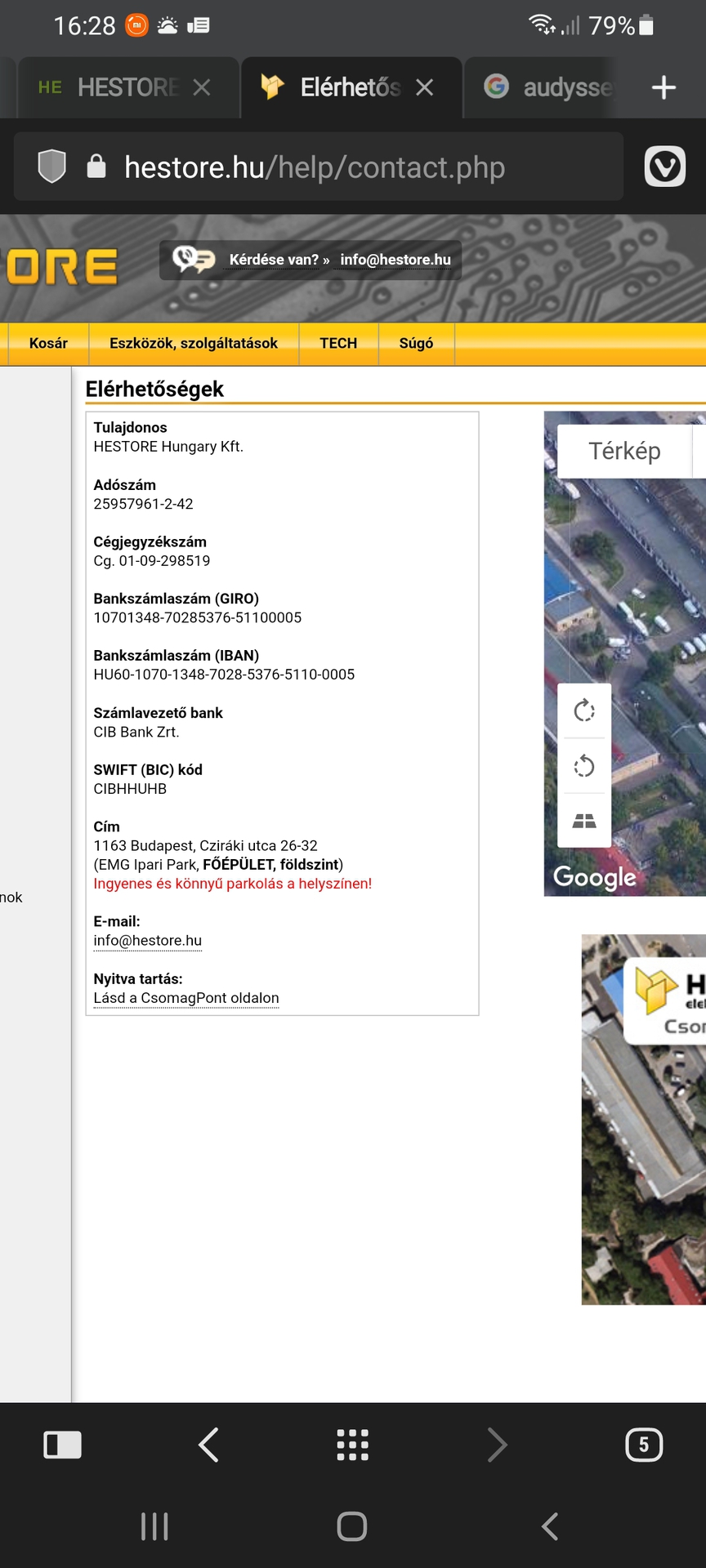The height and width of the screenshot is (1568, 706).
Task: Tap the lower satellite map image
Action: pos(644,1120)
